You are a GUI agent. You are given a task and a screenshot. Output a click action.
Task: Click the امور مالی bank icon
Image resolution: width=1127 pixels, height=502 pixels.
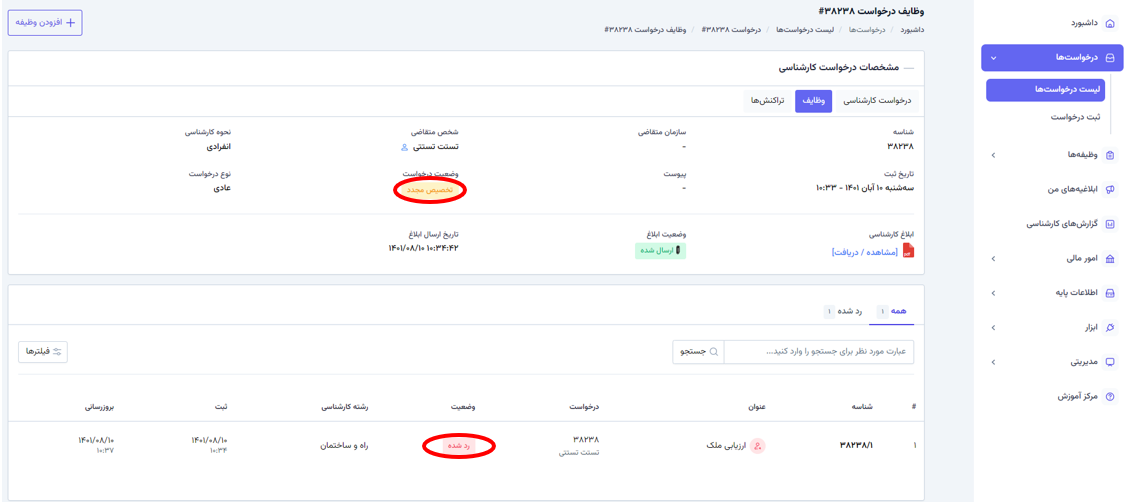tap(1110, 258)
